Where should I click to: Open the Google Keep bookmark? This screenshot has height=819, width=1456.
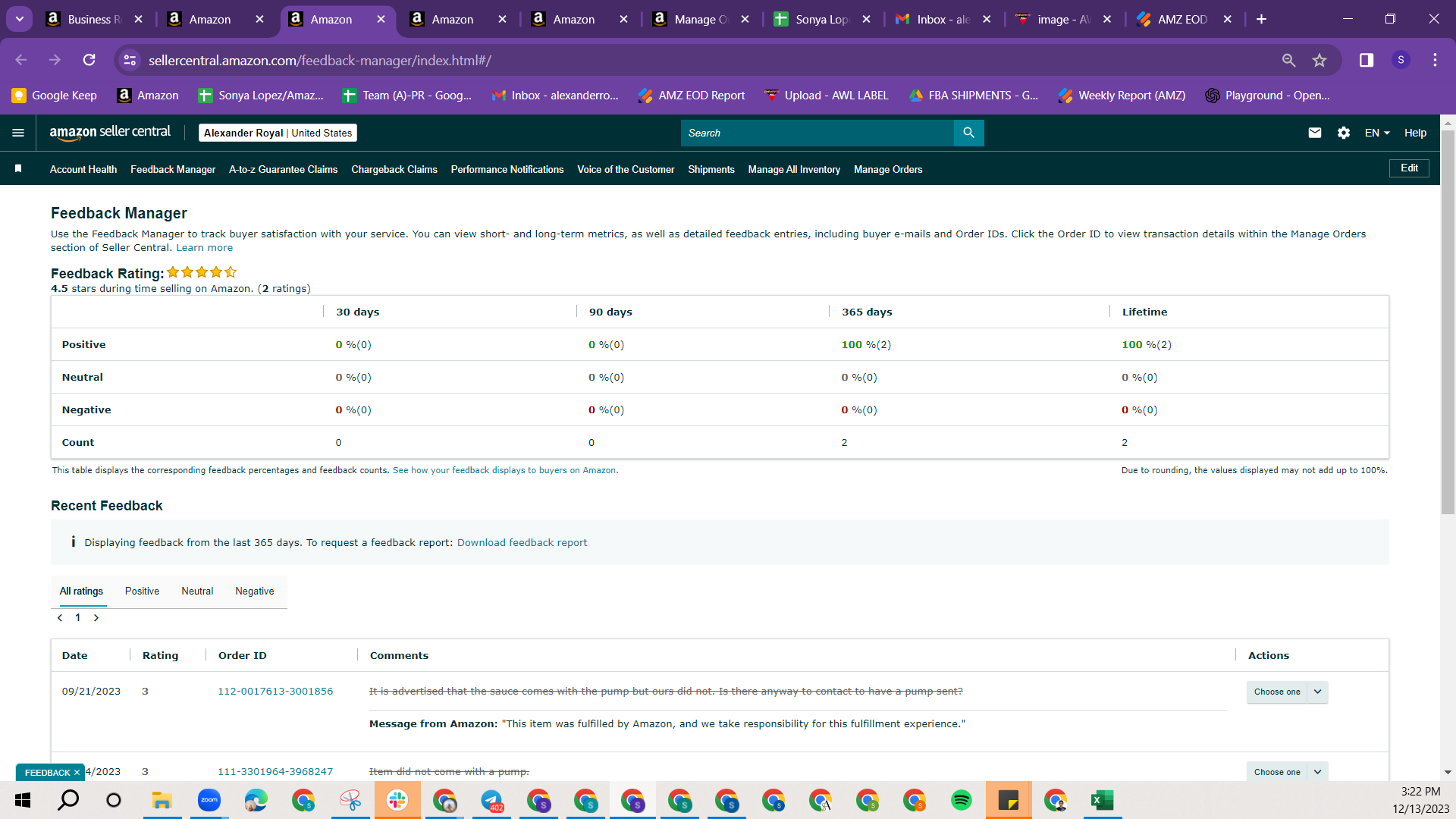[55, 95]
